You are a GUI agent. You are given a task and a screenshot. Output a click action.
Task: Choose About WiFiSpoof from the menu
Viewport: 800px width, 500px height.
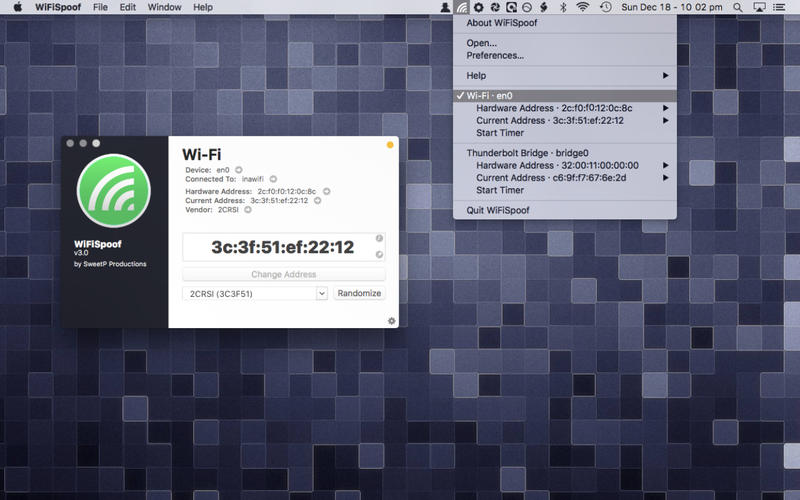point(565,23)
